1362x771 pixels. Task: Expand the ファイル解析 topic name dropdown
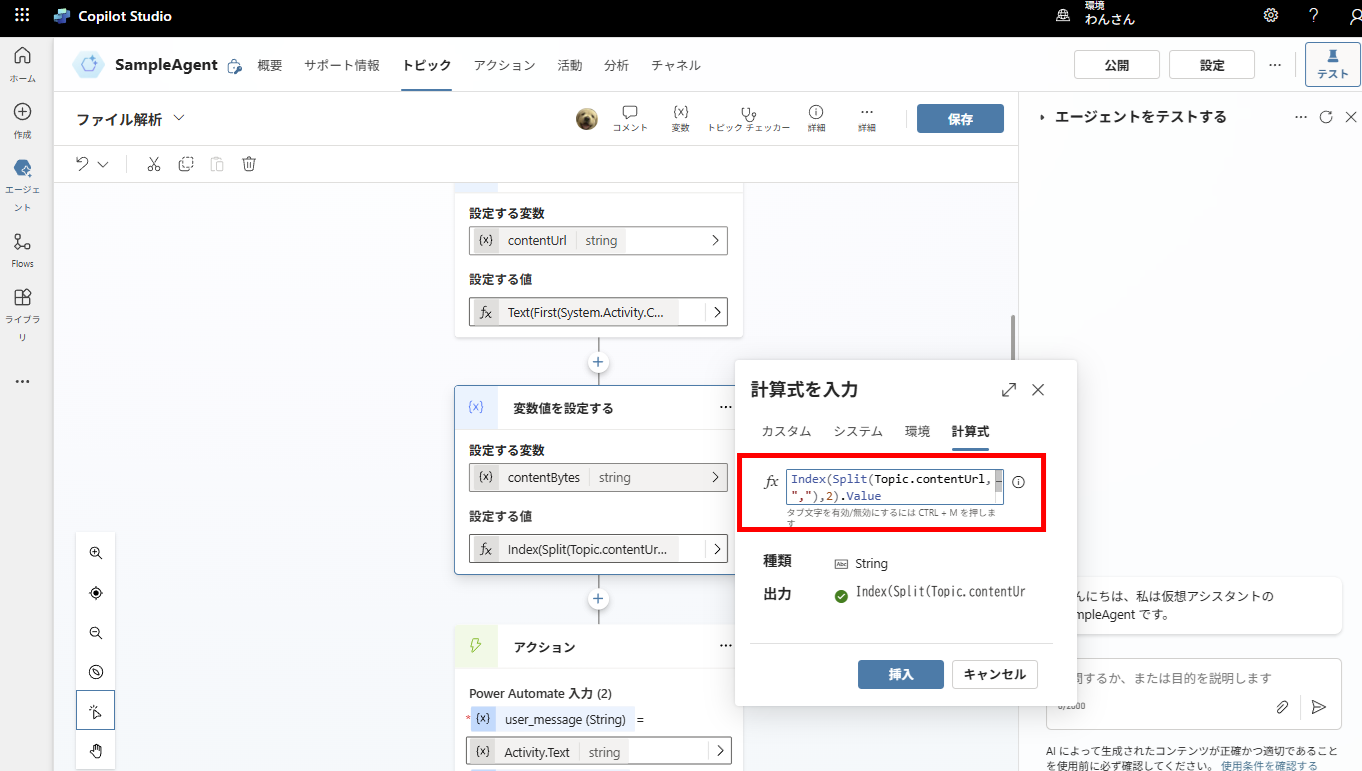[179, 116]
